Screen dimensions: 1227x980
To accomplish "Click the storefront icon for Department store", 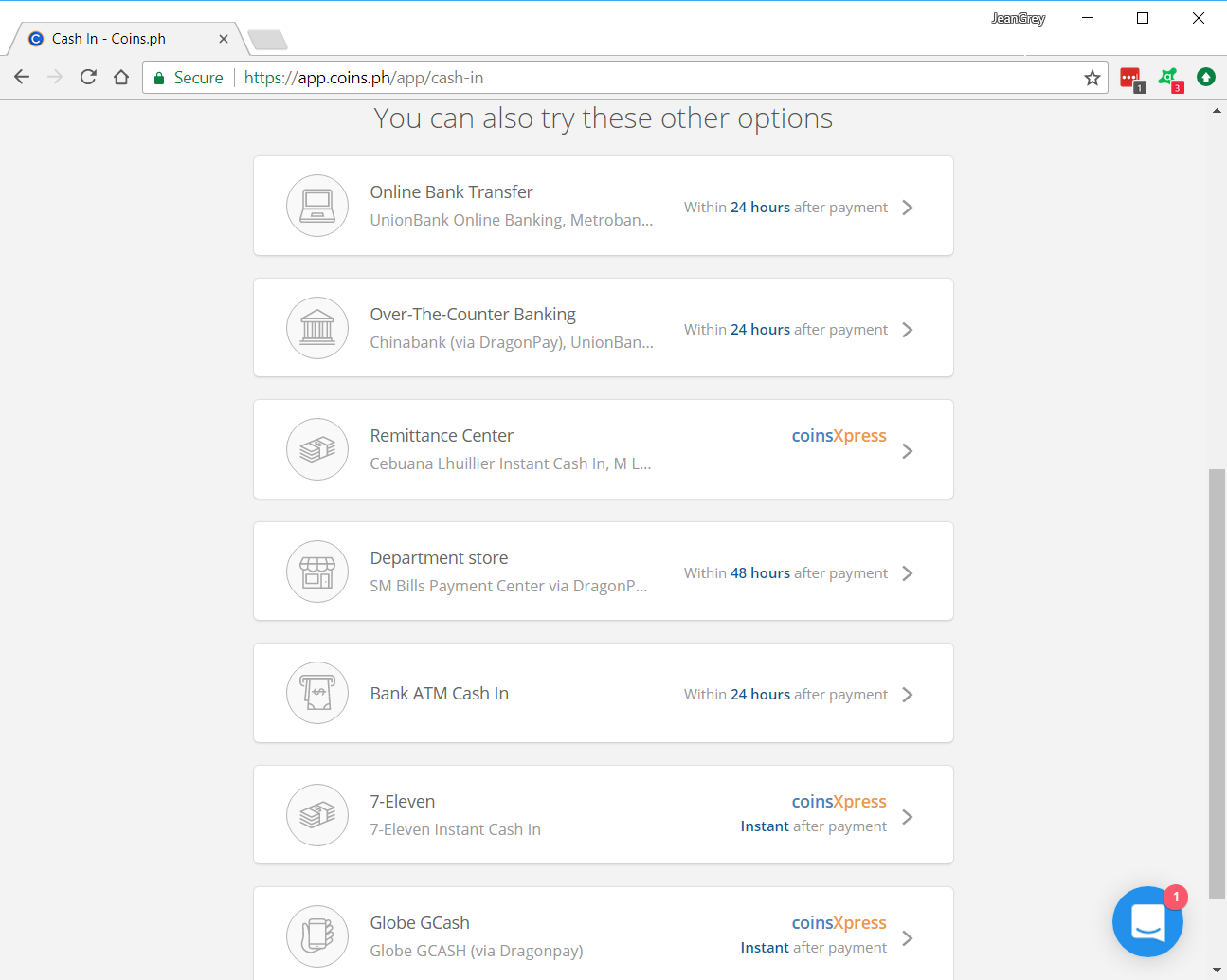I will (317, 572).
